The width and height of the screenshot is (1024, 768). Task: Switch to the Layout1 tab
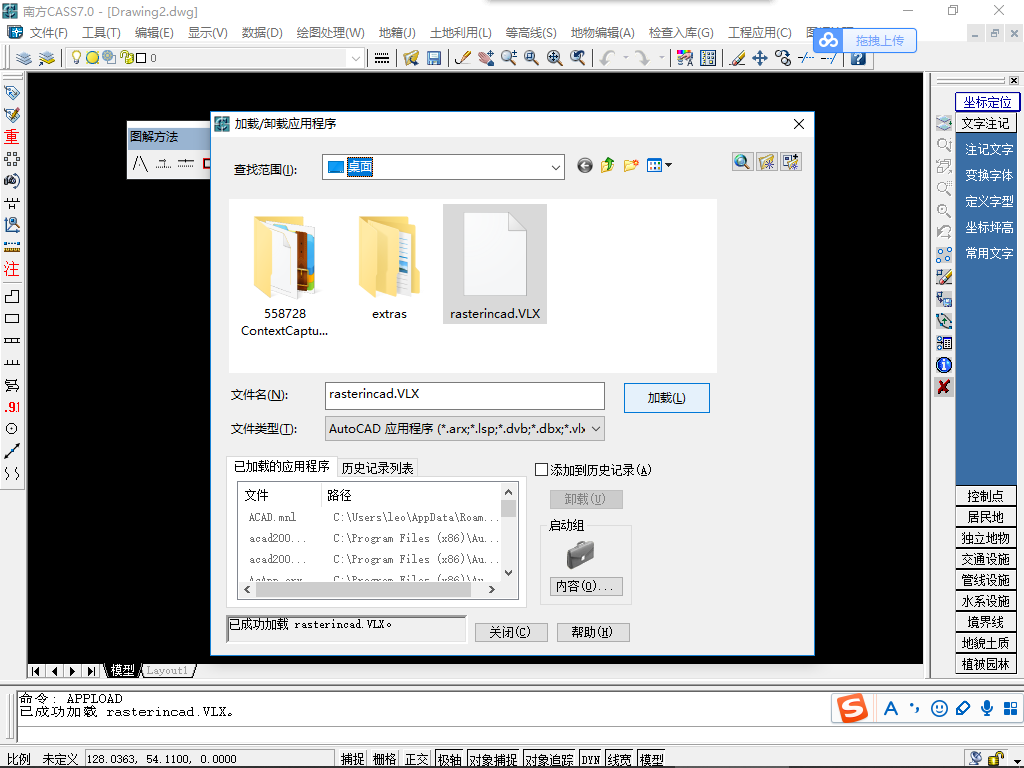[167, 671]
